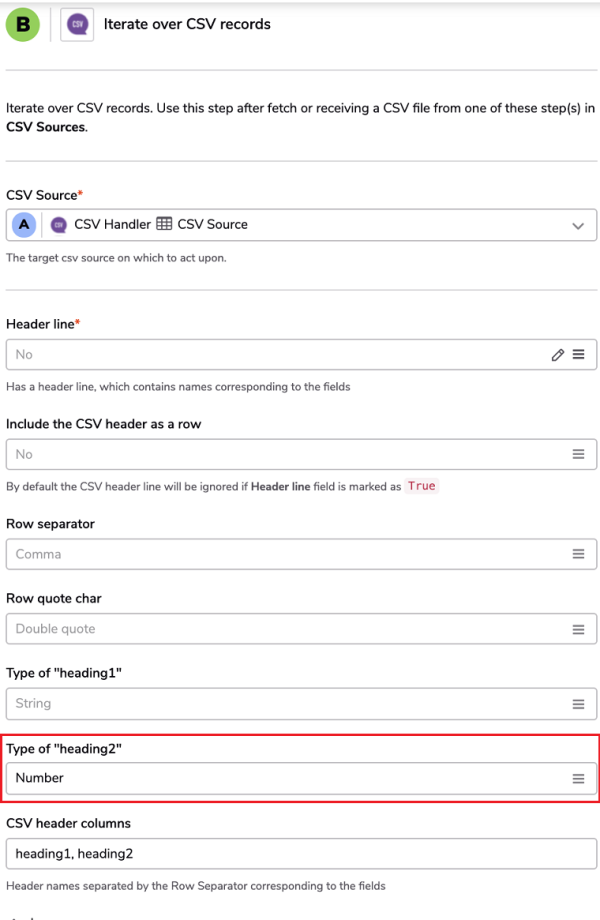Expand the CSV Source dropdown chevron

tap(578, 226)
